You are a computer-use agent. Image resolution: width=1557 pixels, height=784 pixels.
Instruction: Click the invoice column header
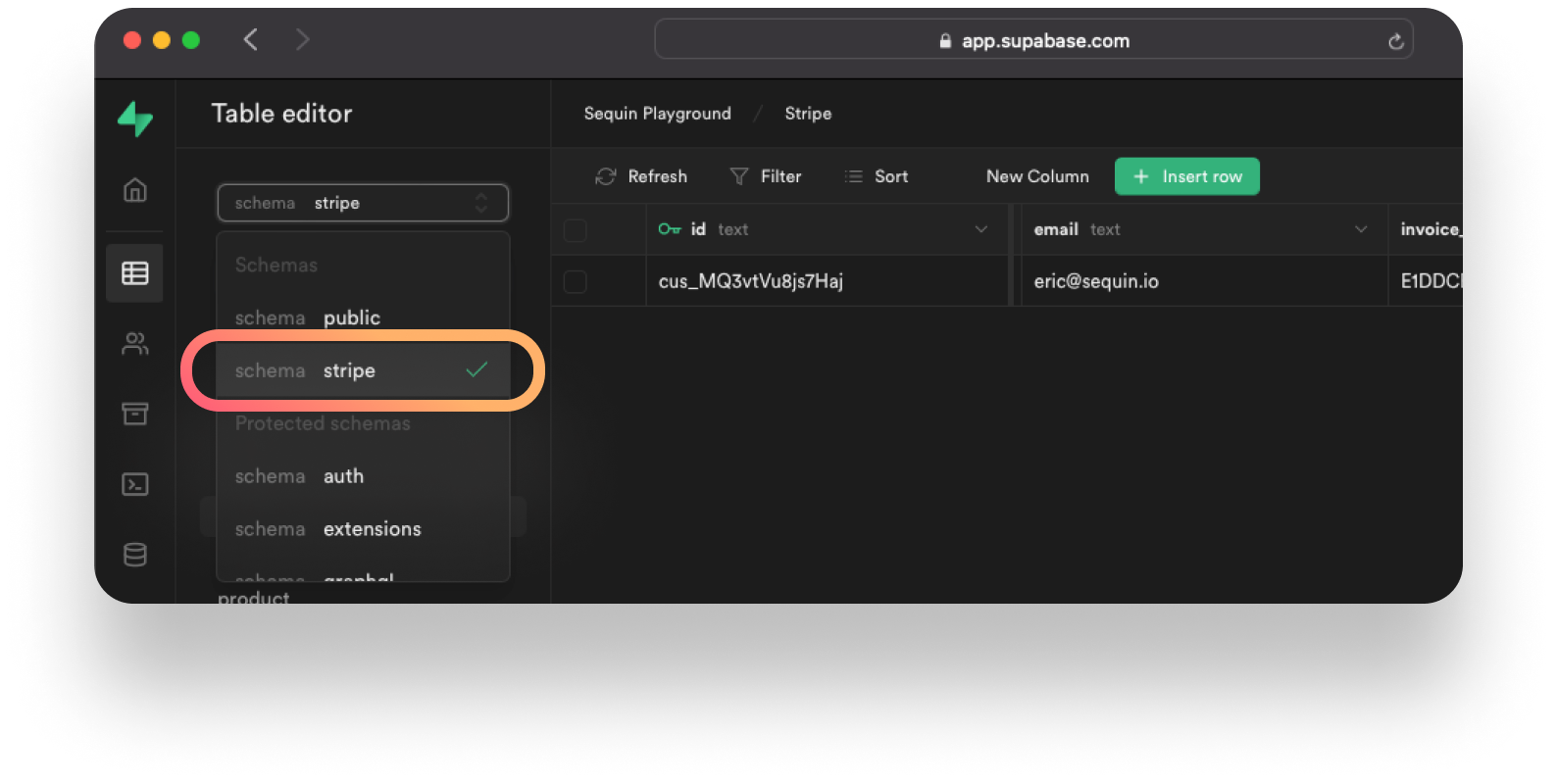1427,229
